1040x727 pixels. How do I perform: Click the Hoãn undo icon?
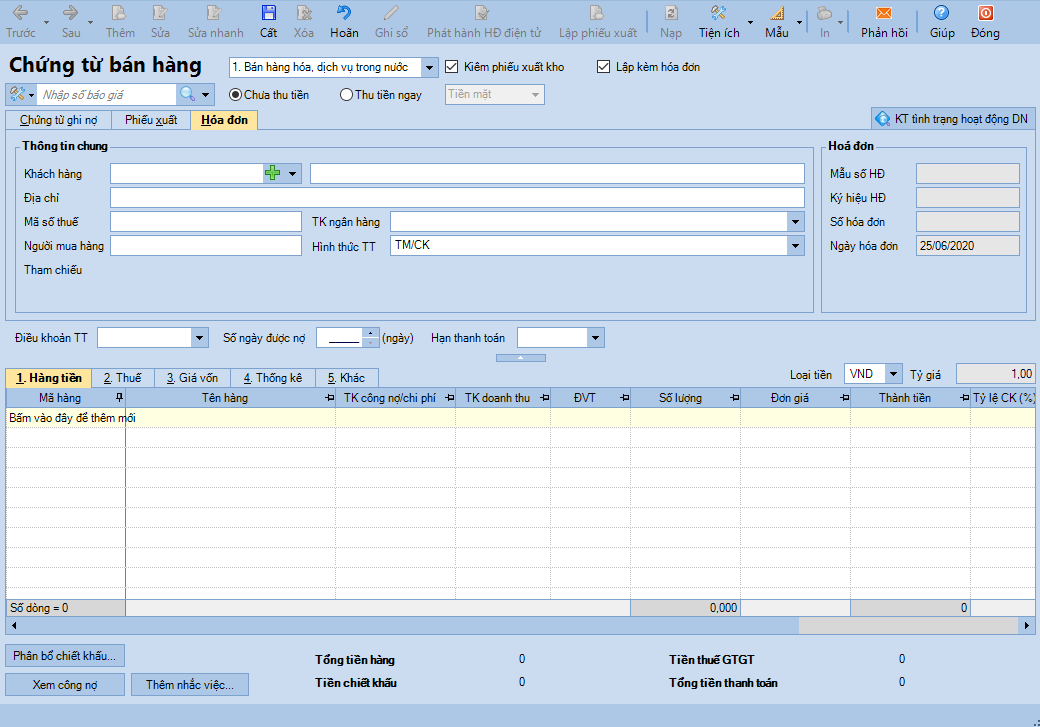[344, 14]
